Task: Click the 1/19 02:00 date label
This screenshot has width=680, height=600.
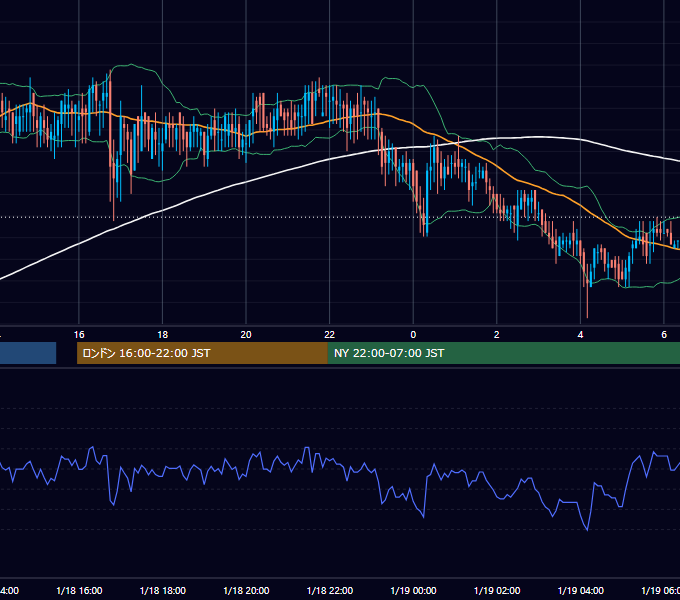Action: tap(497, 590)
